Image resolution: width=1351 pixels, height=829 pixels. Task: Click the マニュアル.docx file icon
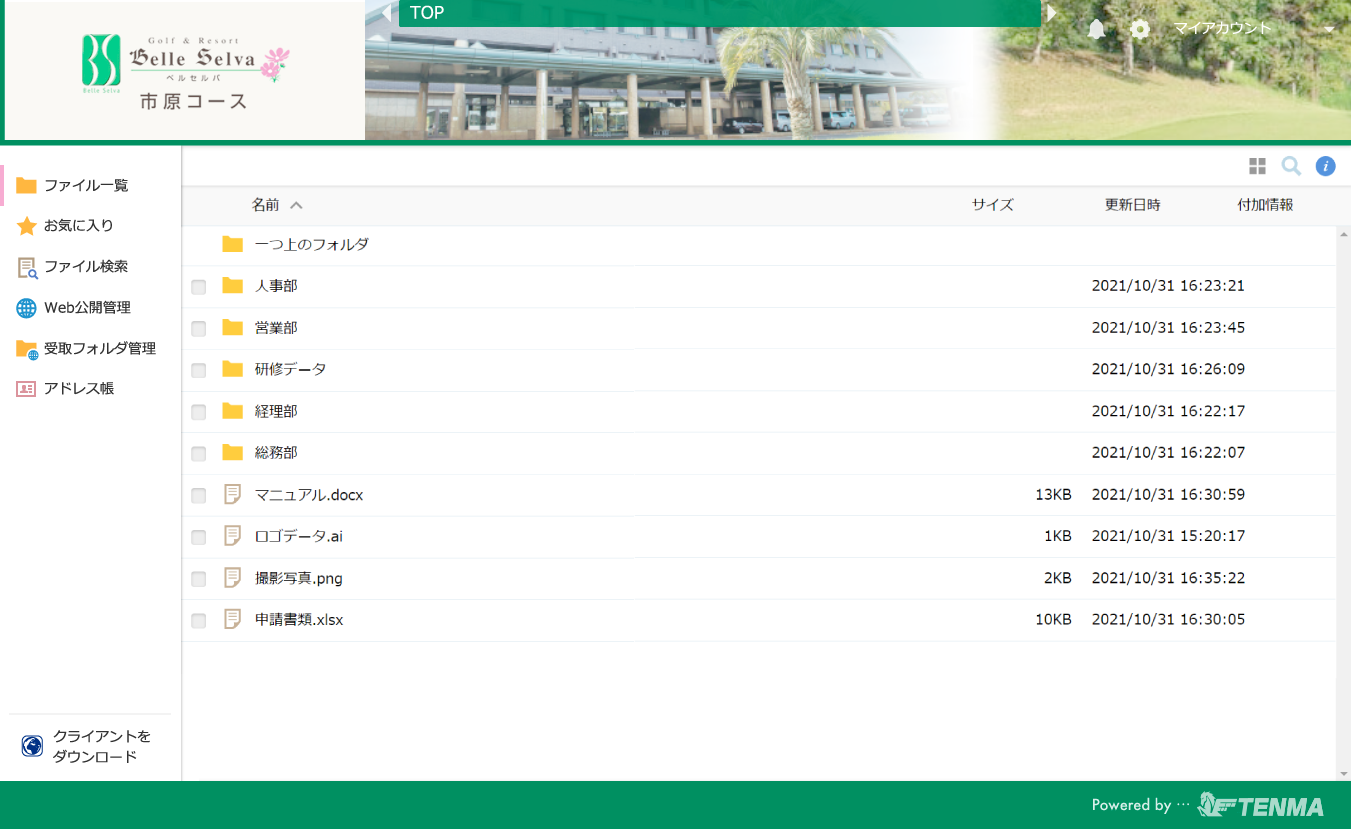tap(233, 494)
